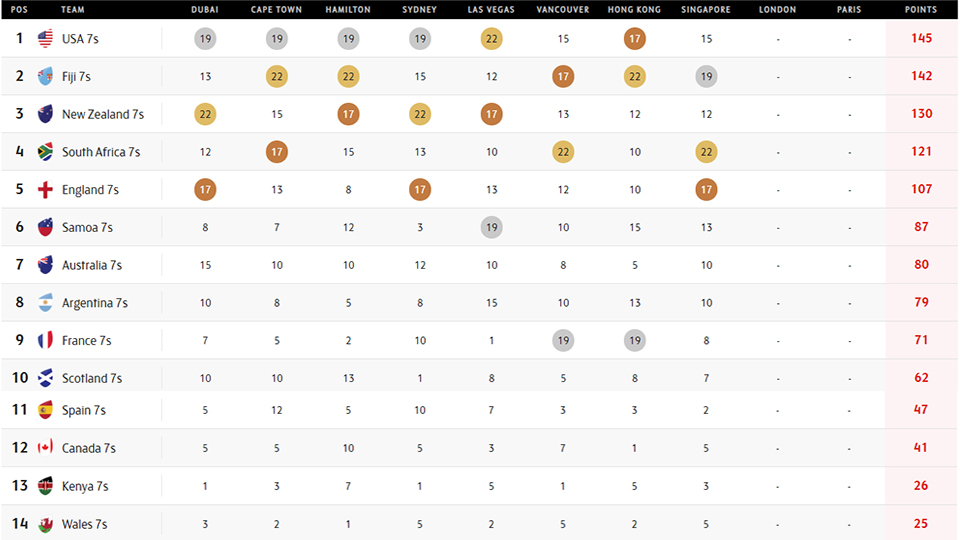This screenshot has width=960, height=540.
Task: Click the Fiji 7s flag icon
Action: pos(45,77)
